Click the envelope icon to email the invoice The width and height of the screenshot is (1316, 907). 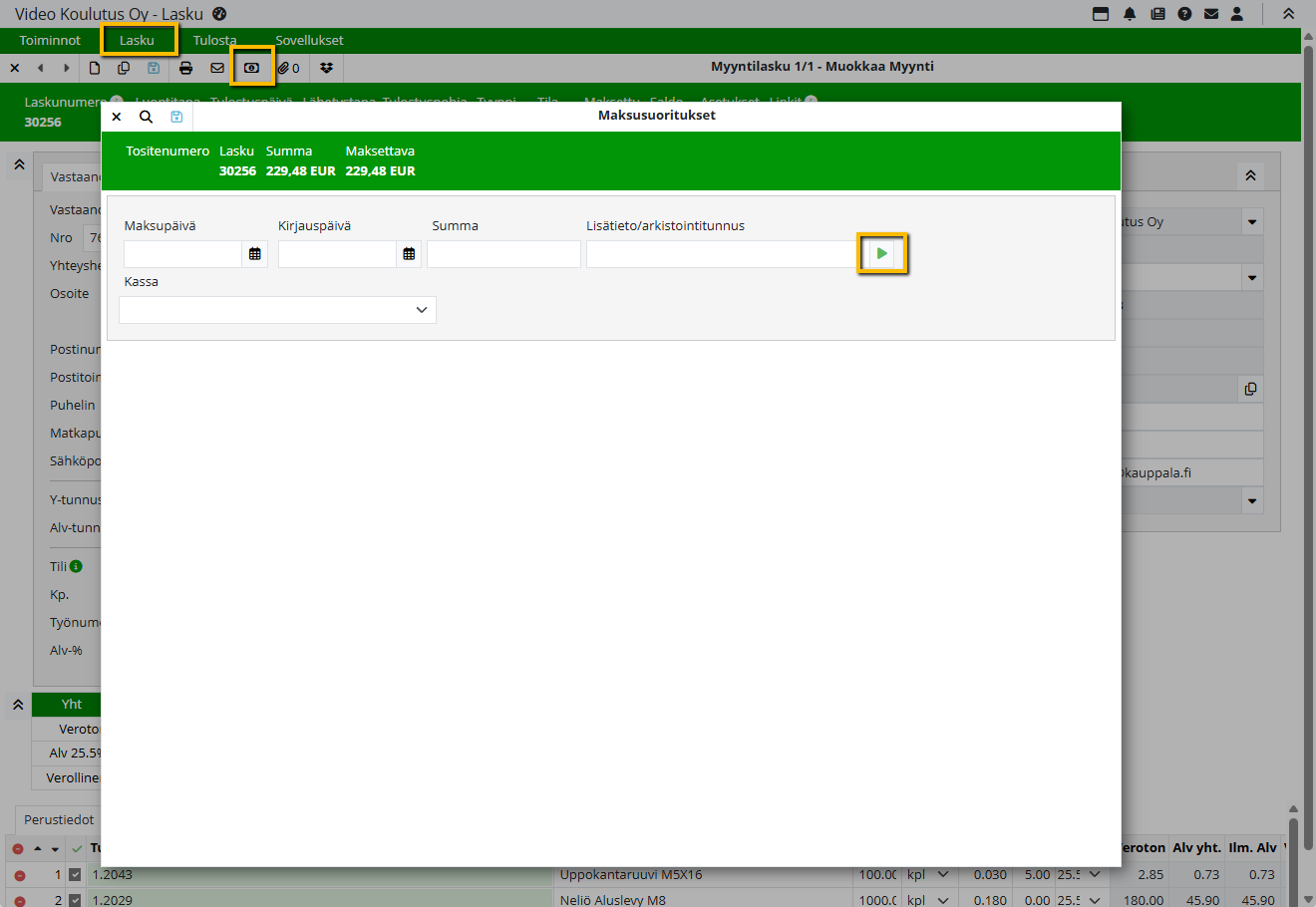click(x=217, y=68)
